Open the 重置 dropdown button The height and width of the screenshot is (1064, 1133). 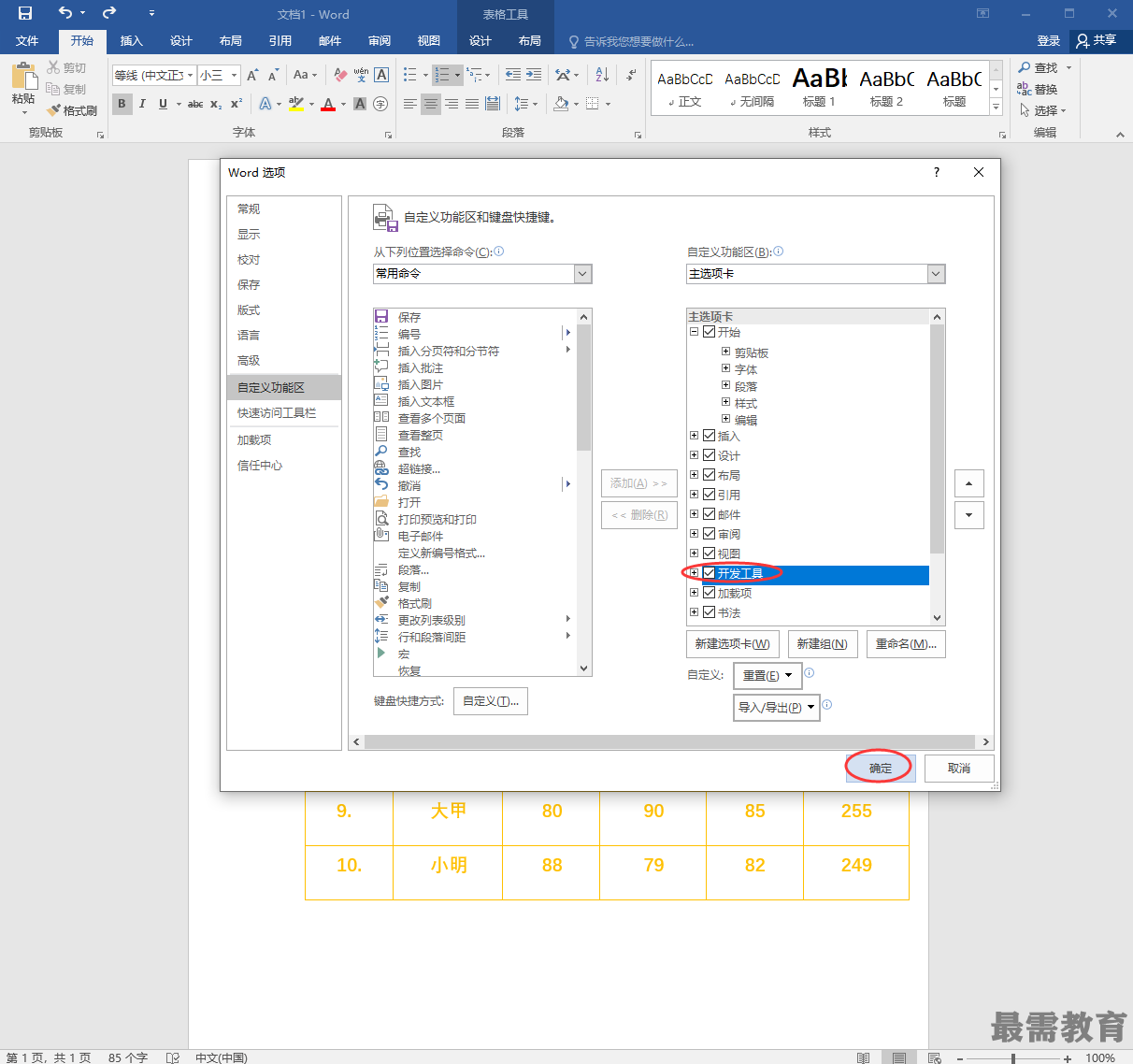point(768,675)
